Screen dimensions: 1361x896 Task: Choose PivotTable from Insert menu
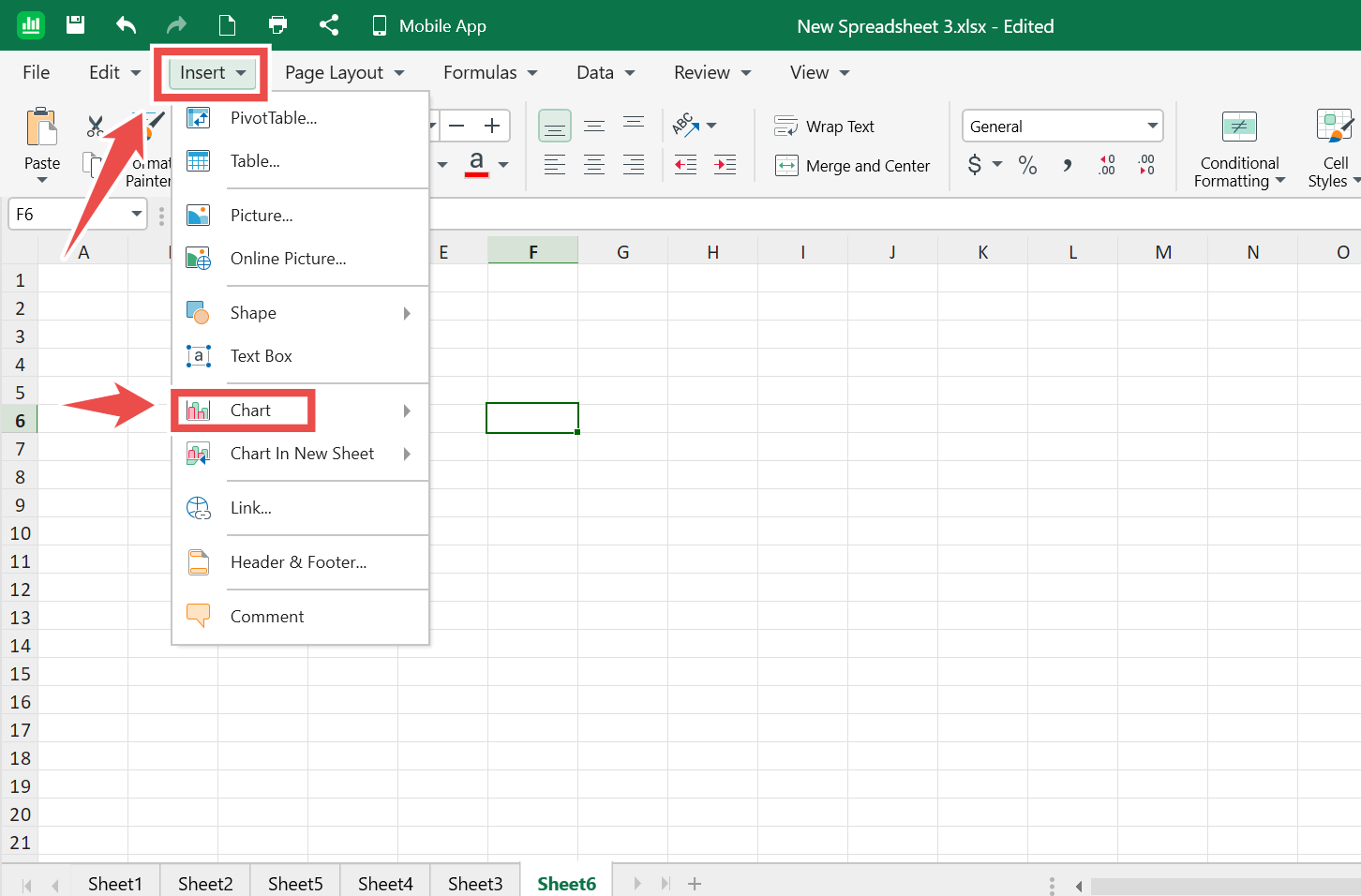pyautogui.click(x=301, y=117)
